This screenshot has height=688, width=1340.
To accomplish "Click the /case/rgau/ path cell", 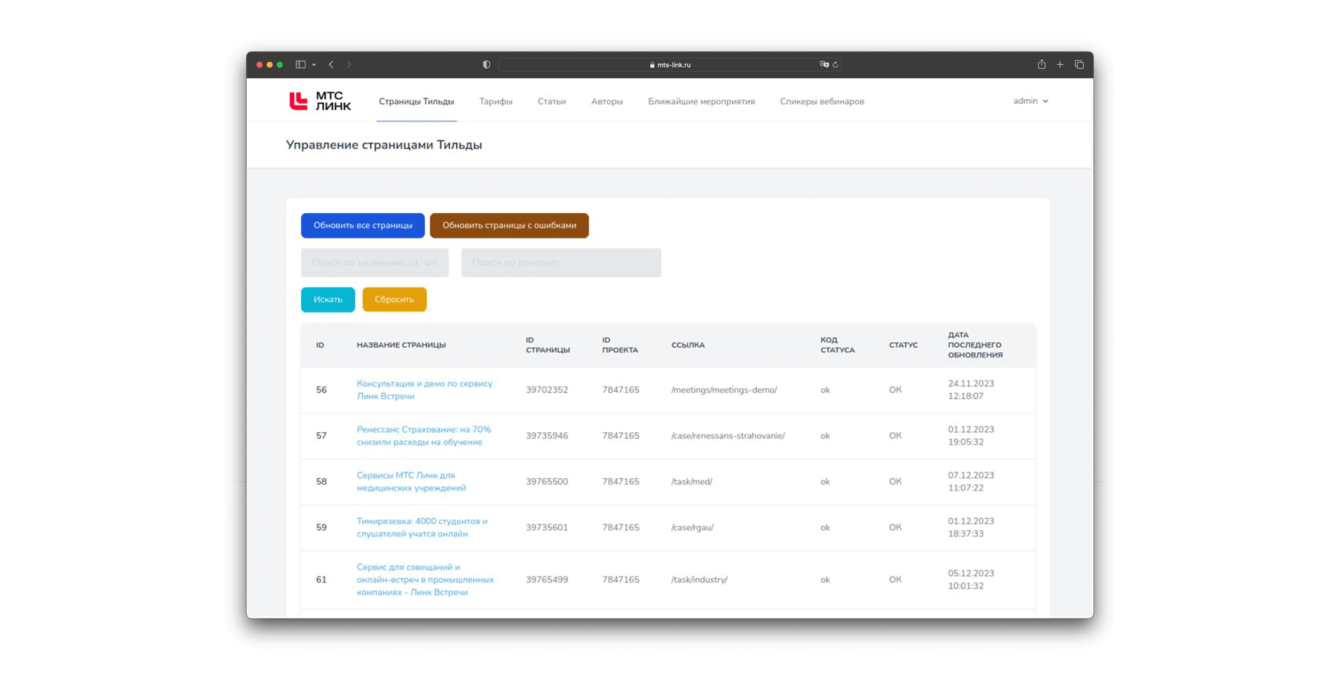I will pos(693,527).
